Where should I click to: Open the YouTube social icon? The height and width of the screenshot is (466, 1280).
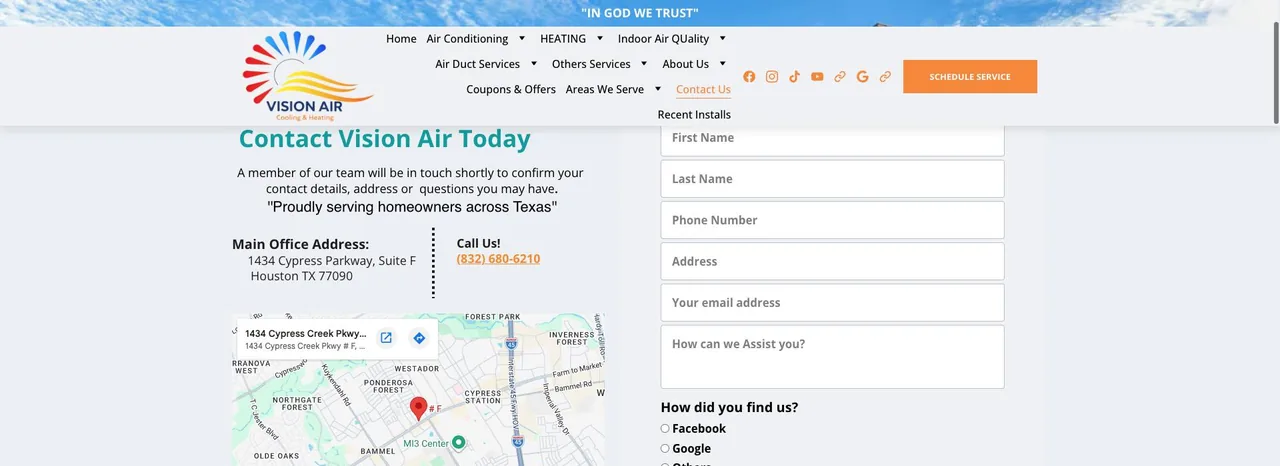tap(817, 76)
